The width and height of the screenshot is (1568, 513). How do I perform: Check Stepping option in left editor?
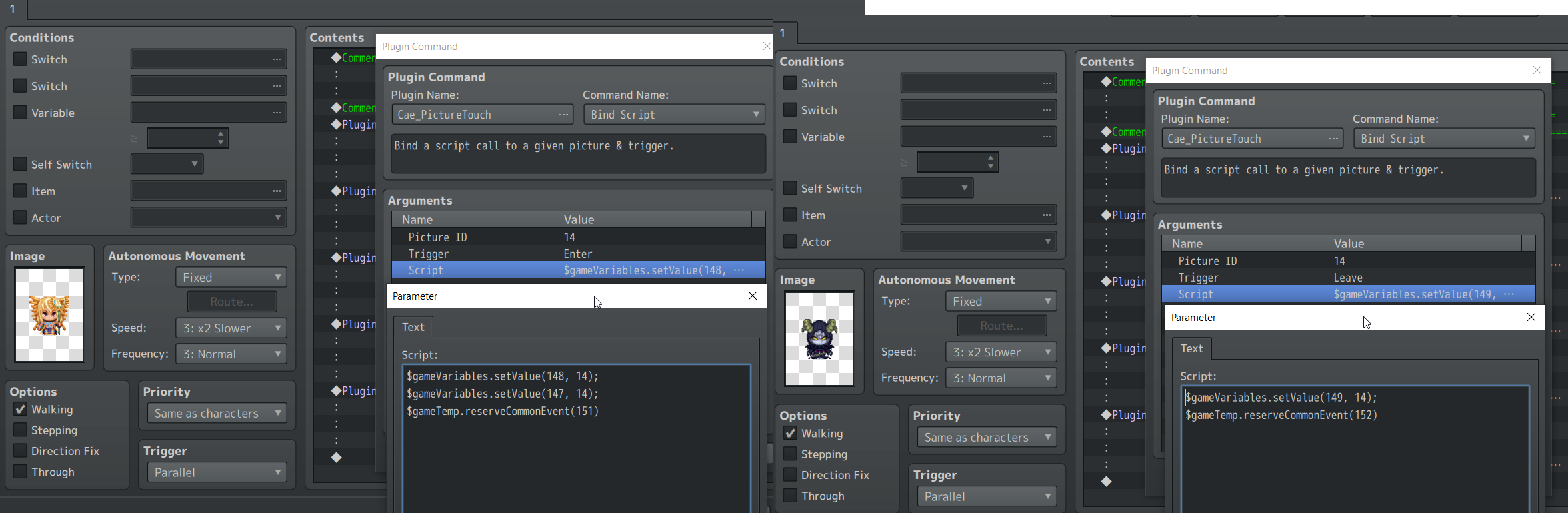20,430
